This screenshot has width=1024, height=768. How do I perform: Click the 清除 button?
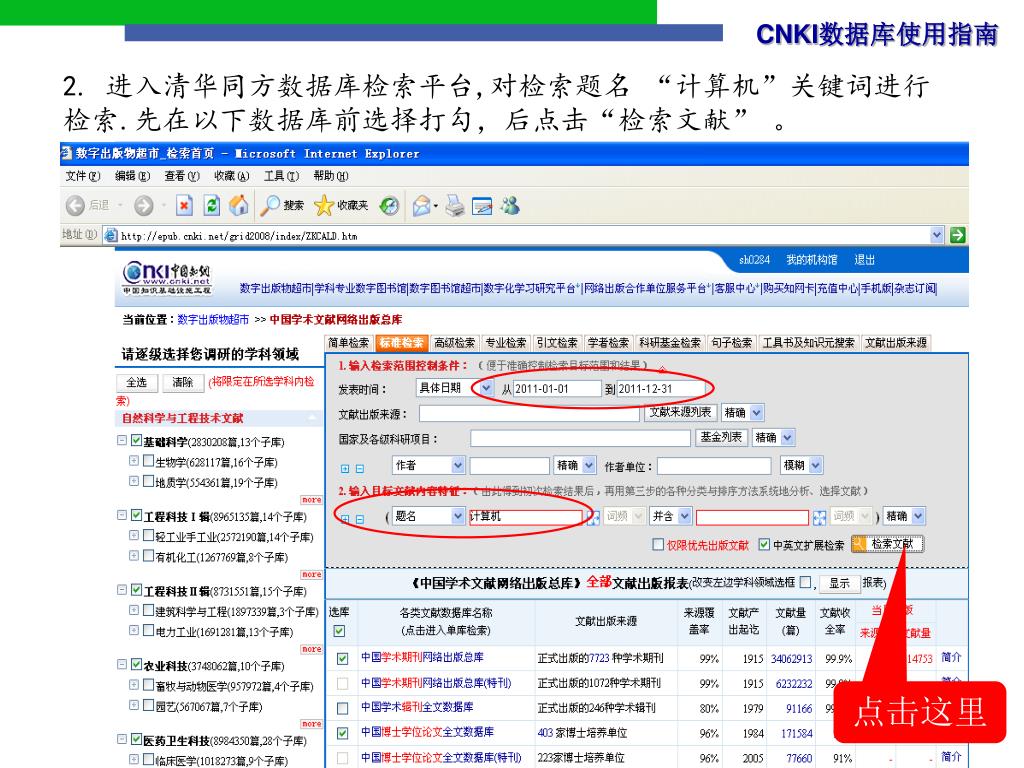[183, 383]
